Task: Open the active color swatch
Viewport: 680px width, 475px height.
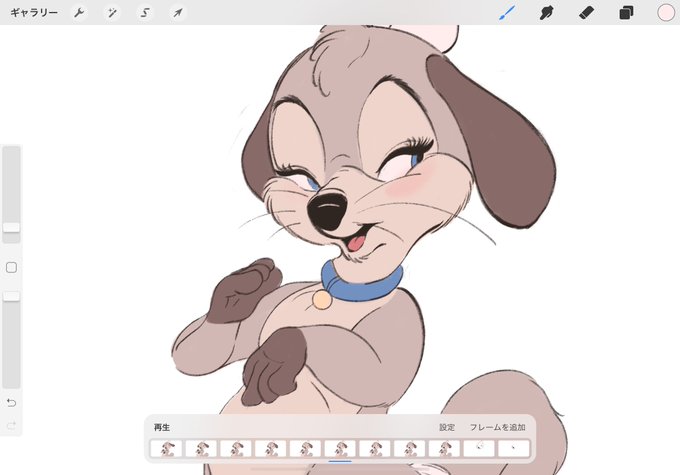Action: tap(666, 13)
